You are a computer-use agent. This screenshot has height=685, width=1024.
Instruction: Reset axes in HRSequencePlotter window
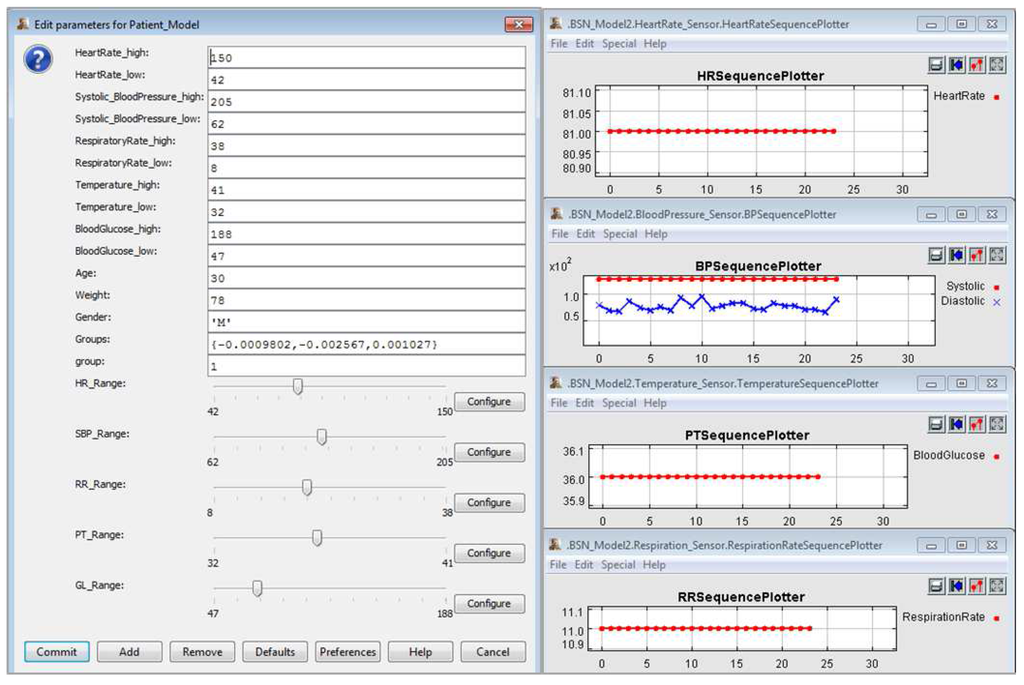point(957,64)
